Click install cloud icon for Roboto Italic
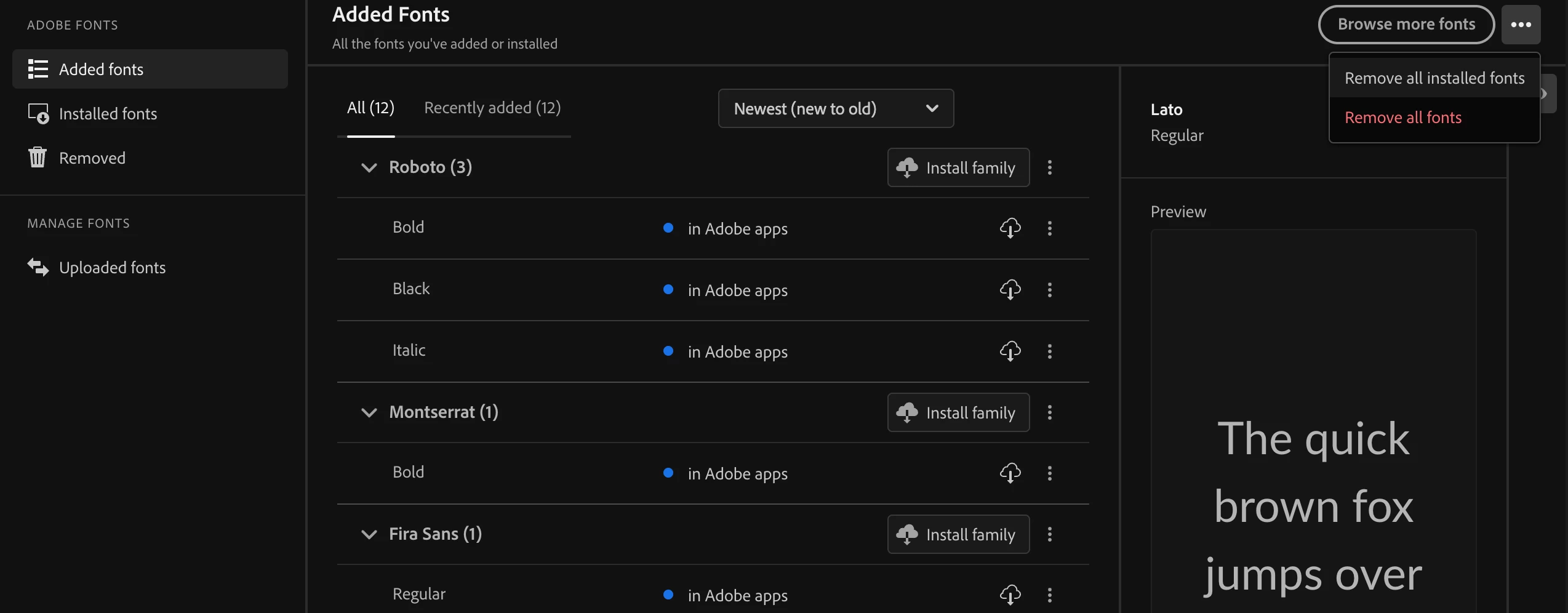 [x=1010, y=351]
